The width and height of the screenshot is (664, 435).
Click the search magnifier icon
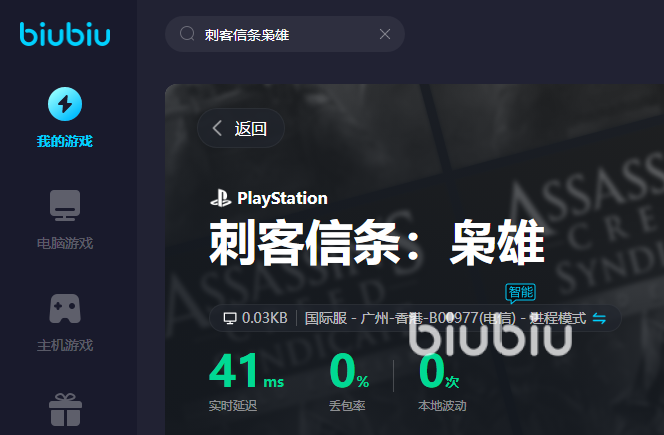click(187, 33)
